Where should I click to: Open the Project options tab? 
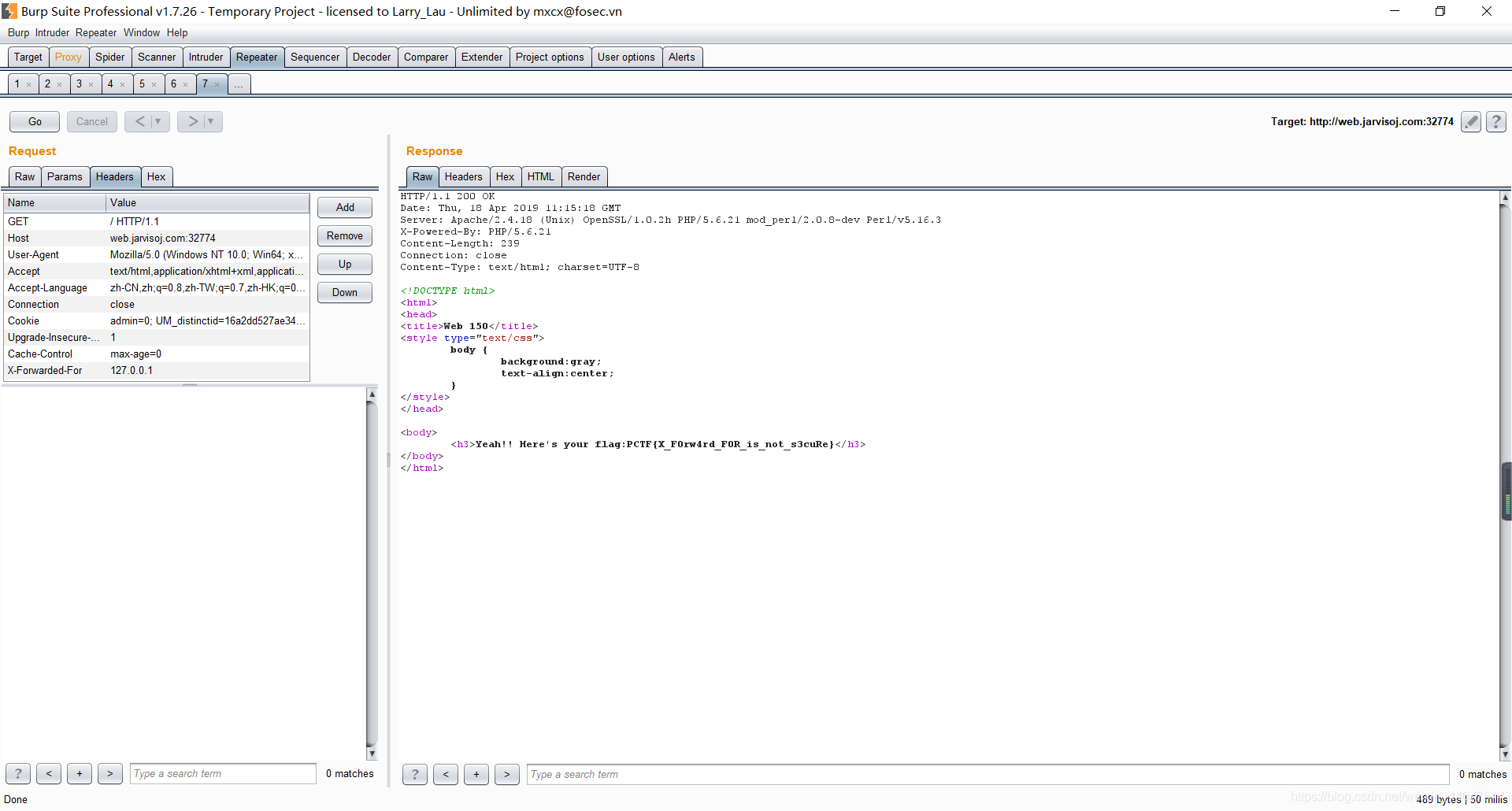[x=550, y=57]
